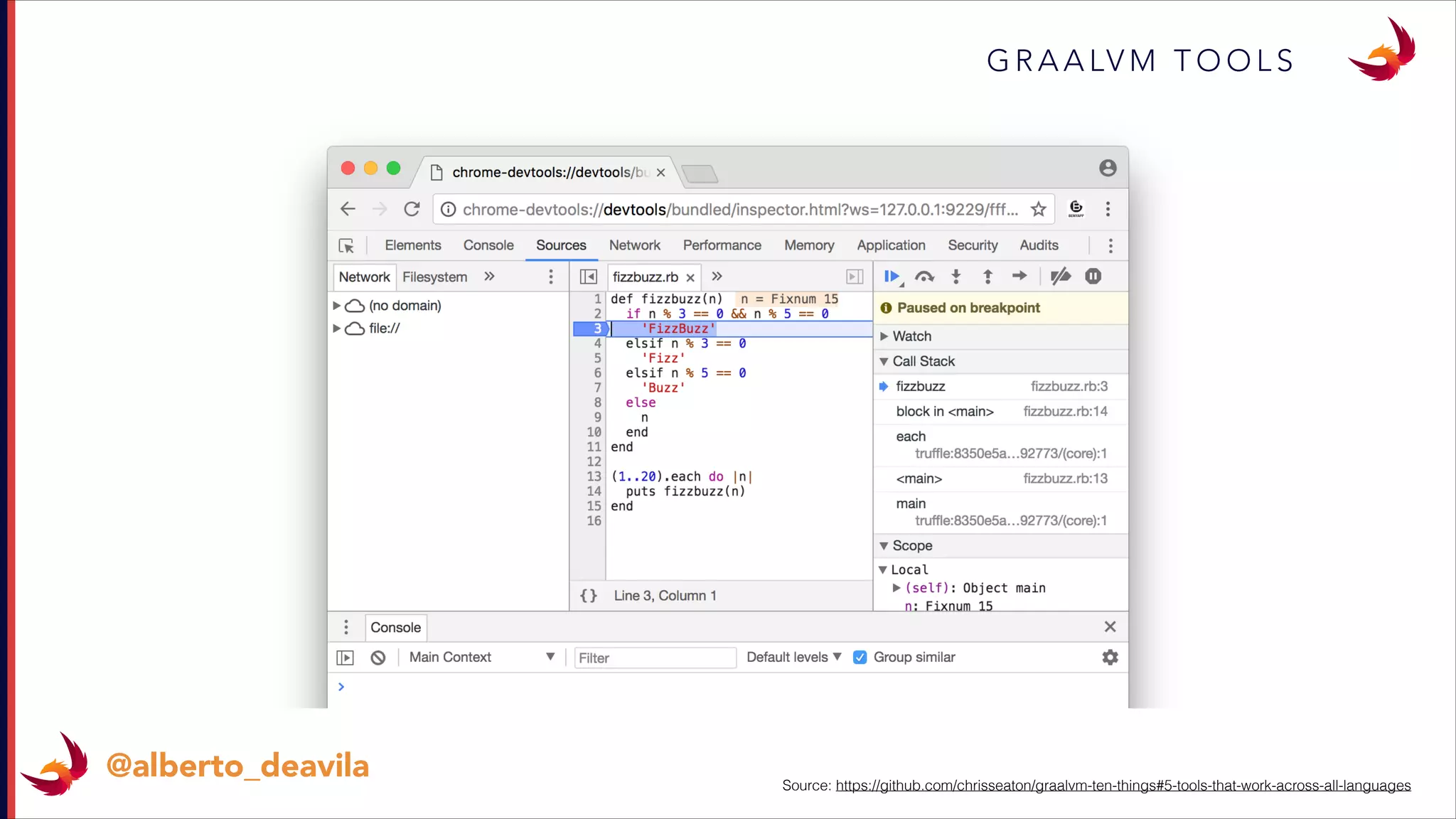Deactivate breakpoints toggle icon
This screenshot has height=819, width=1456.
click(1061, 276)
